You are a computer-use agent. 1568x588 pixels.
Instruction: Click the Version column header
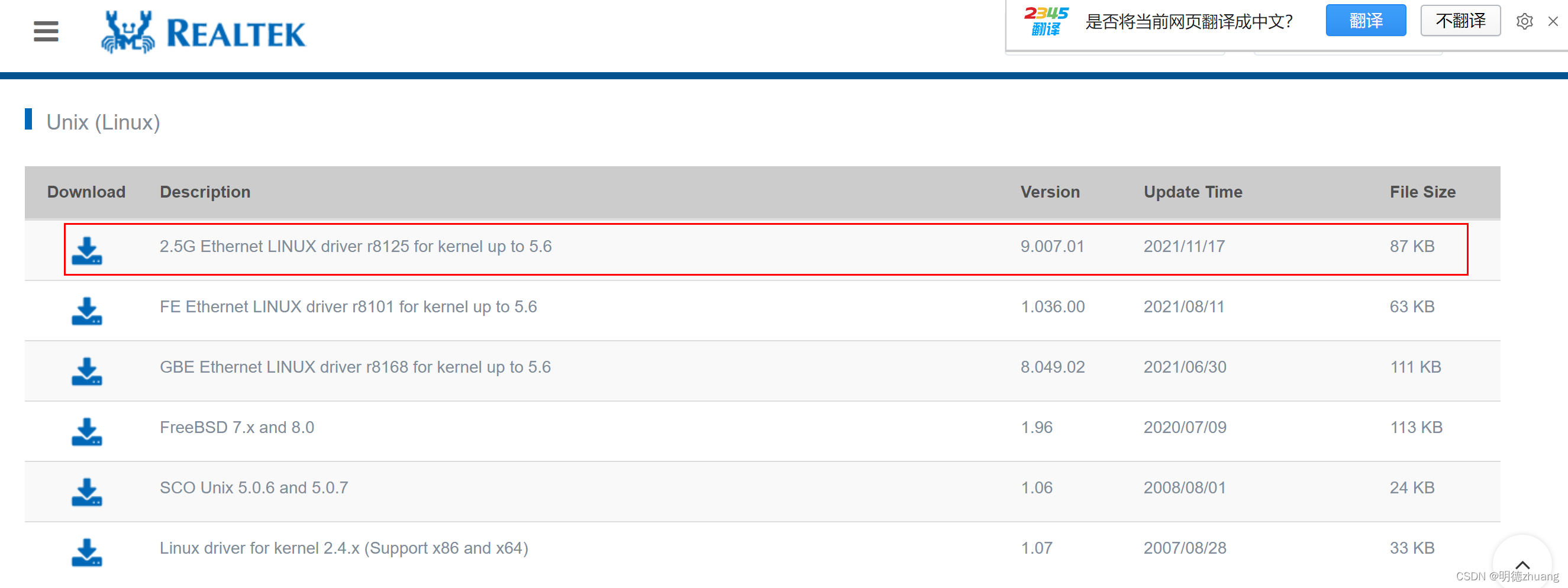pos(1050,192)
